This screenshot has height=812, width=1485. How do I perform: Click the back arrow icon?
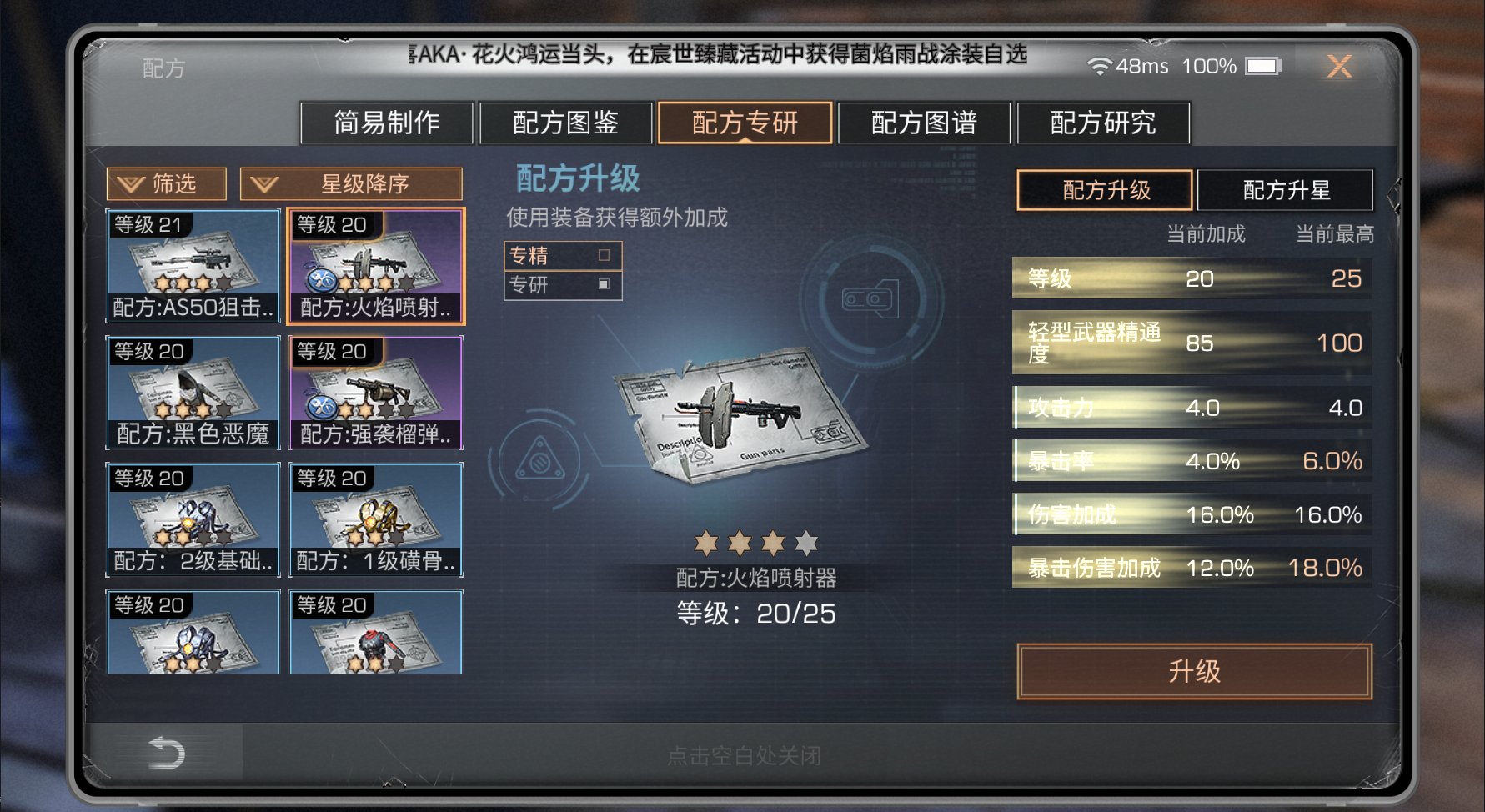click(166, 753)
